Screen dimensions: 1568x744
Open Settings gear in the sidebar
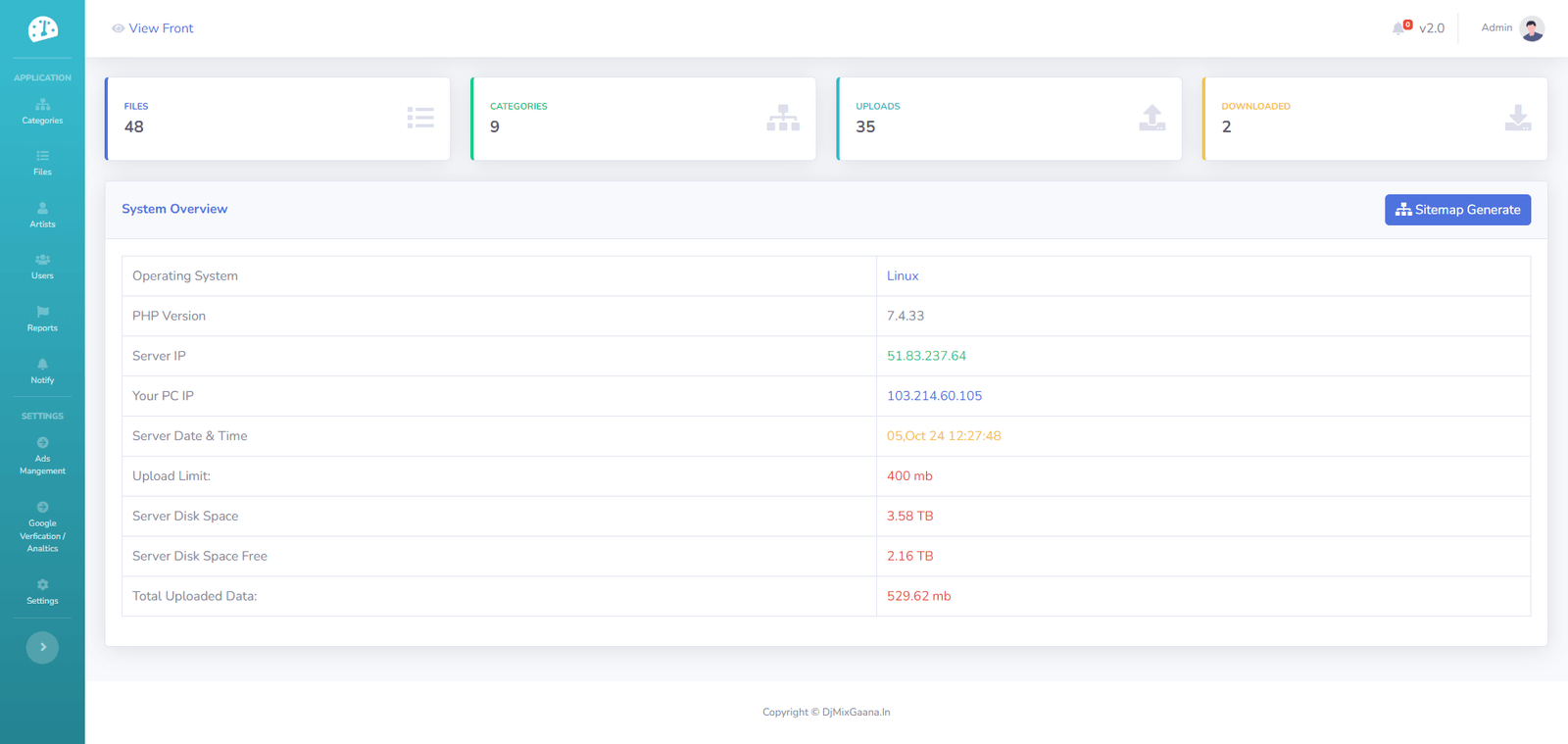[42, 591]
